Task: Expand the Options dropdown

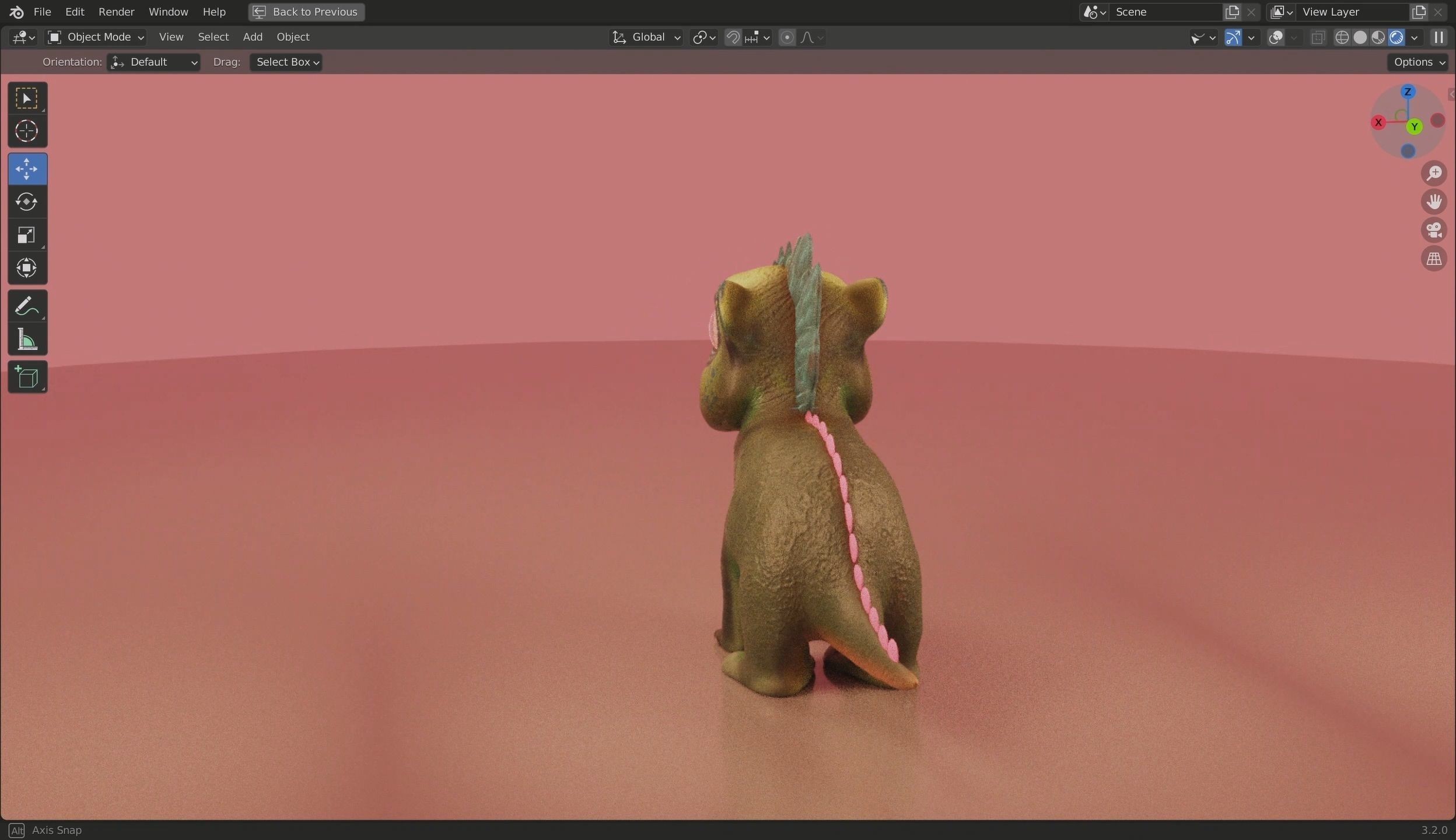Action: (x=1417, y=62)
